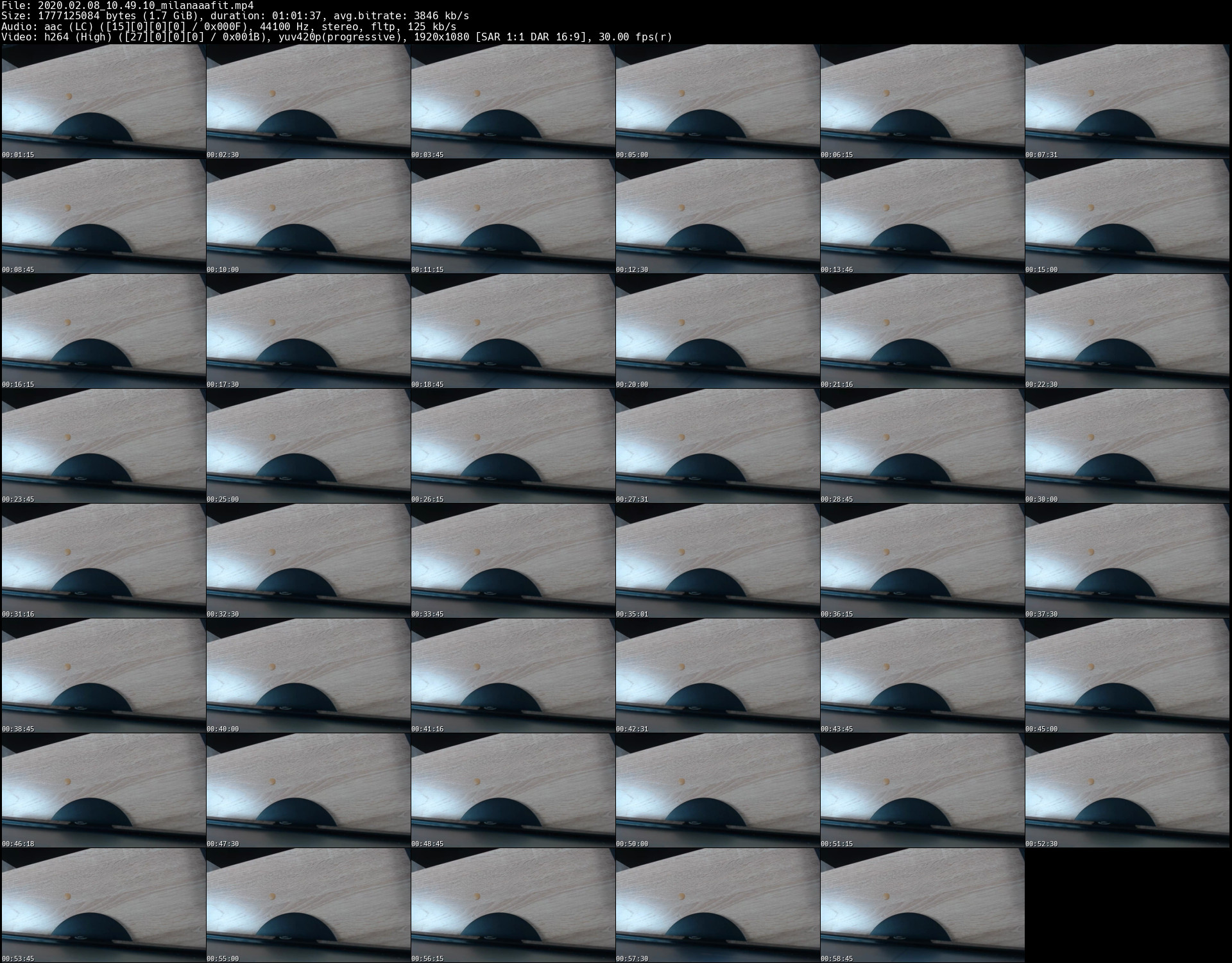Select the snapshot taken at 00:51:15
Image resolution: width=1232 pixels, height=963 pixels.
click(922, 790)
